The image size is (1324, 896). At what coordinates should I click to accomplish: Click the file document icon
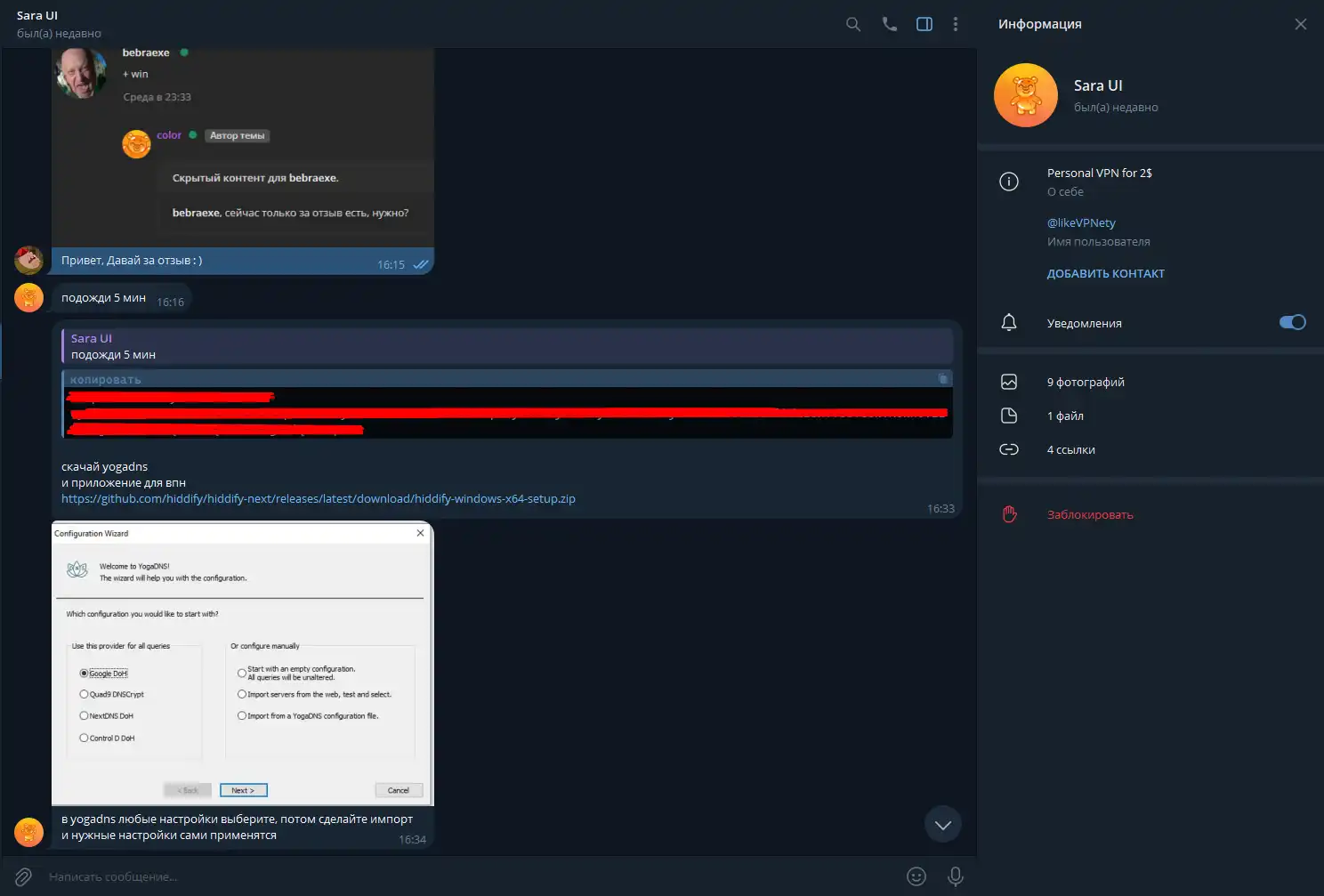(1009, 416)
